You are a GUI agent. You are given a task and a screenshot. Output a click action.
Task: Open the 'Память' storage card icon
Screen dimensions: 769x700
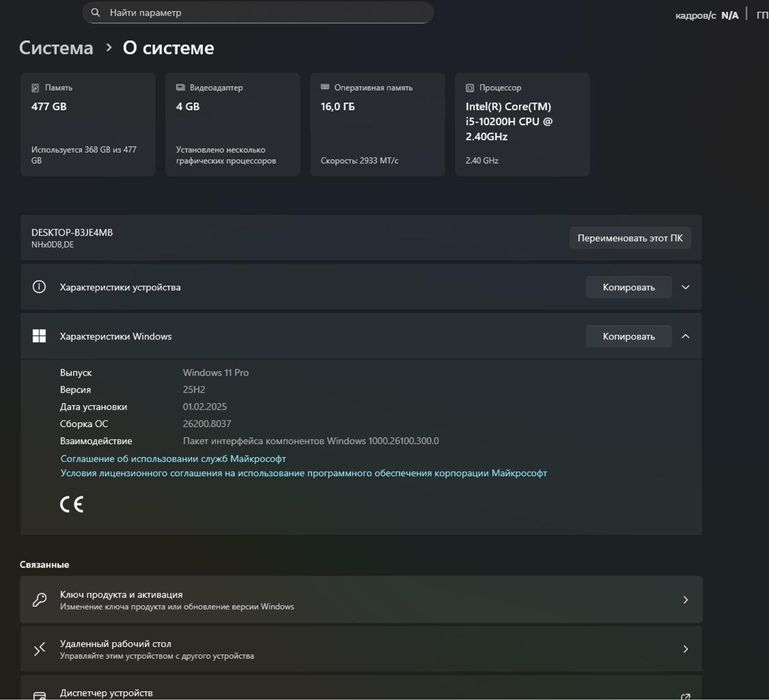[x=35, y=88]
